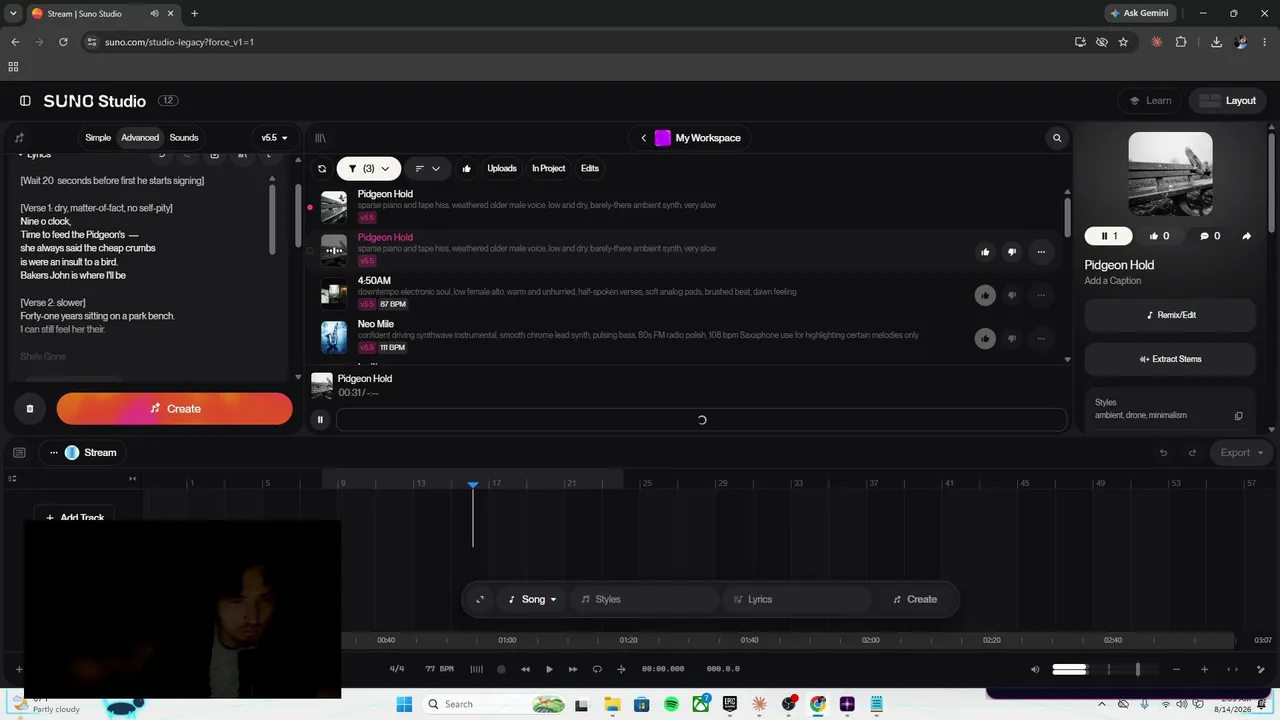Open Spotify from the Windows taskbar
The width and height of the screenshot is (1280, 720).
pos(671,704)
